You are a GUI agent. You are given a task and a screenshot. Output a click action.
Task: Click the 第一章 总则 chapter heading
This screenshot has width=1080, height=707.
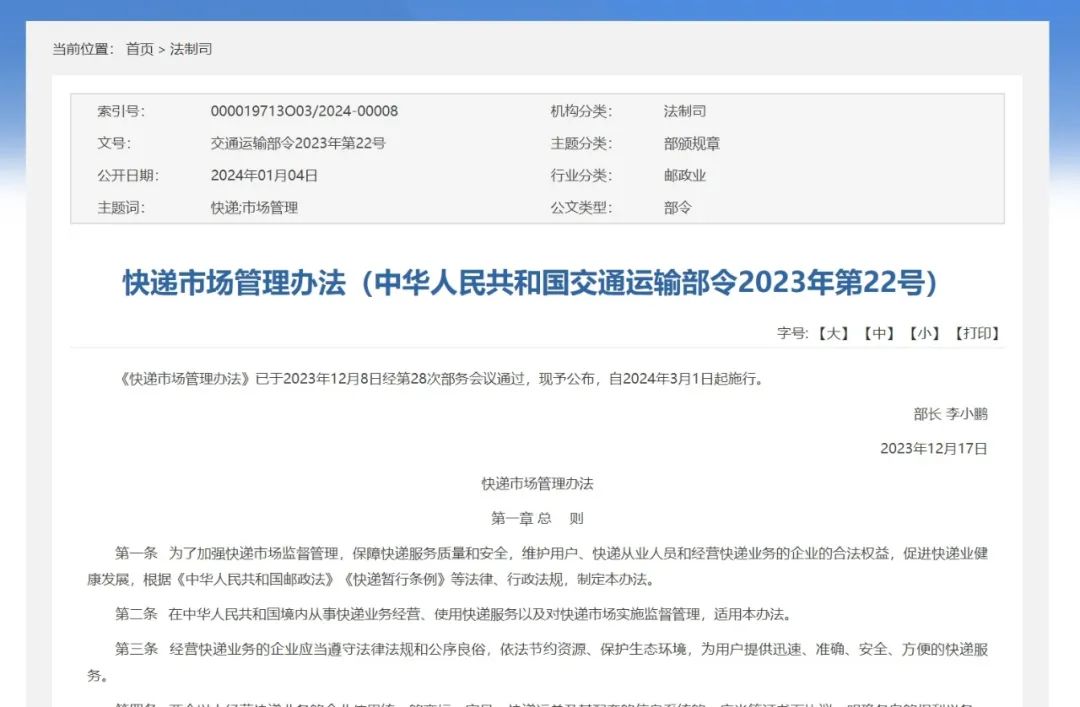point(537,518)
